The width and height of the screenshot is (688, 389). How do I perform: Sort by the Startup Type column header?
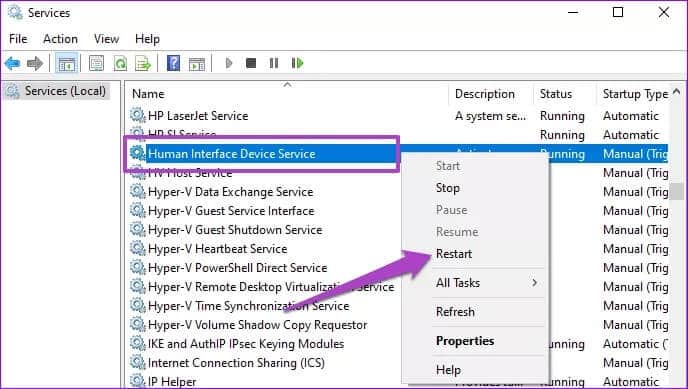(634, 94)
